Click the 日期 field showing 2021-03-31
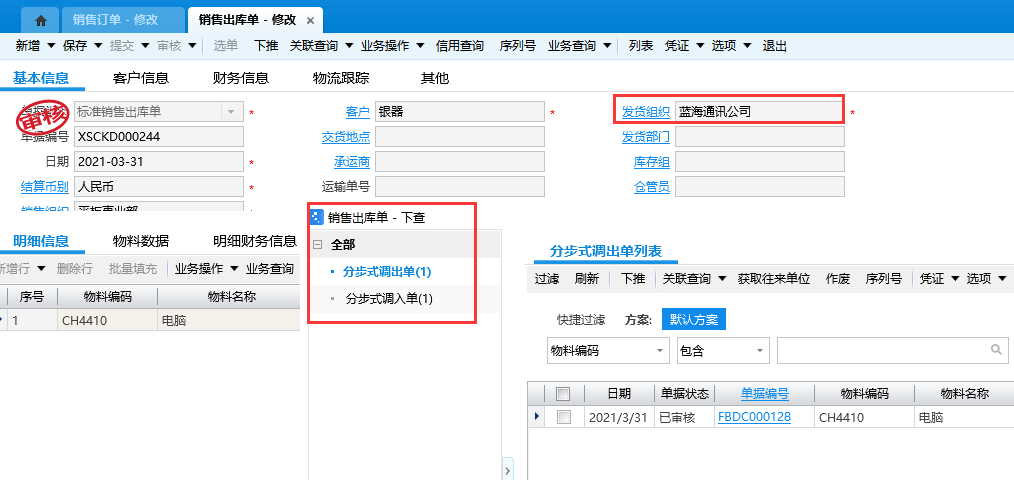Image resolution: width=1014 pixels, height=480 pixels. pos(159,162)
